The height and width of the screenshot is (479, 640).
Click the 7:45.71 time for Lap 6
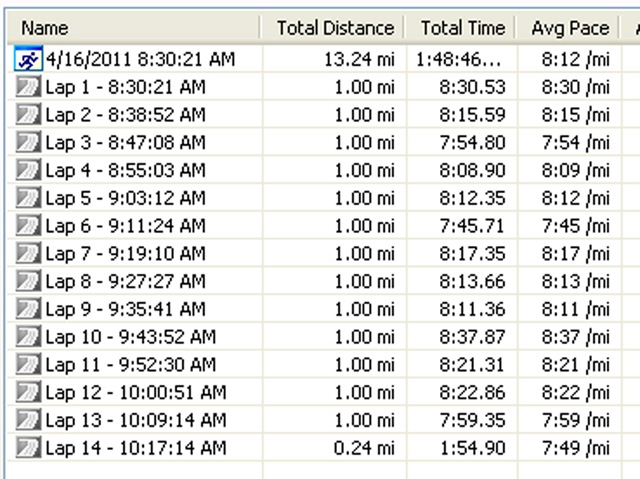[x=472, y=226]
